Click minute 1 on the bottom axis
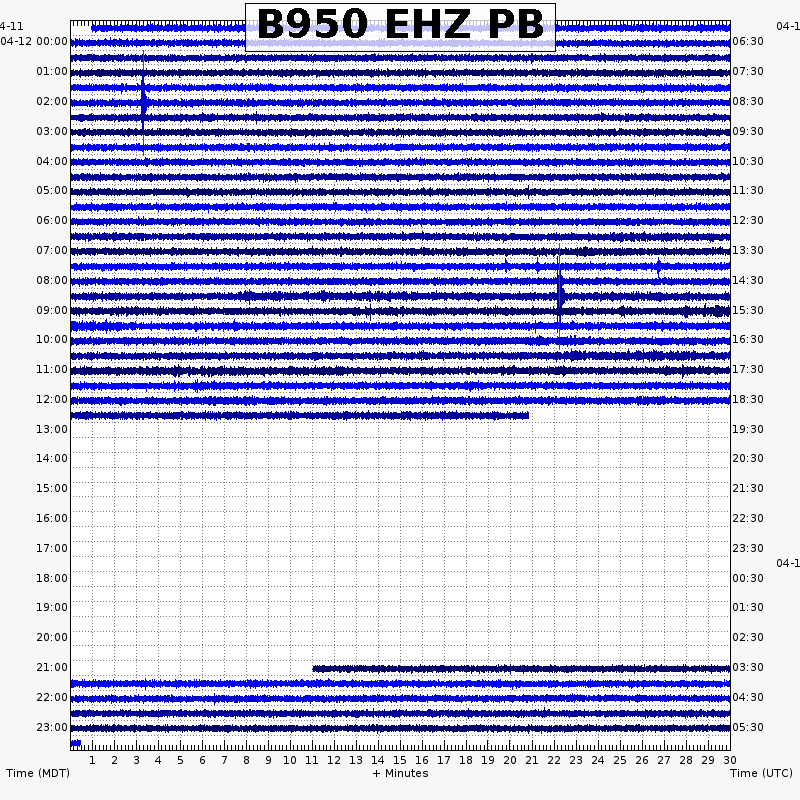The image size is (800, 800). (92, 761)
